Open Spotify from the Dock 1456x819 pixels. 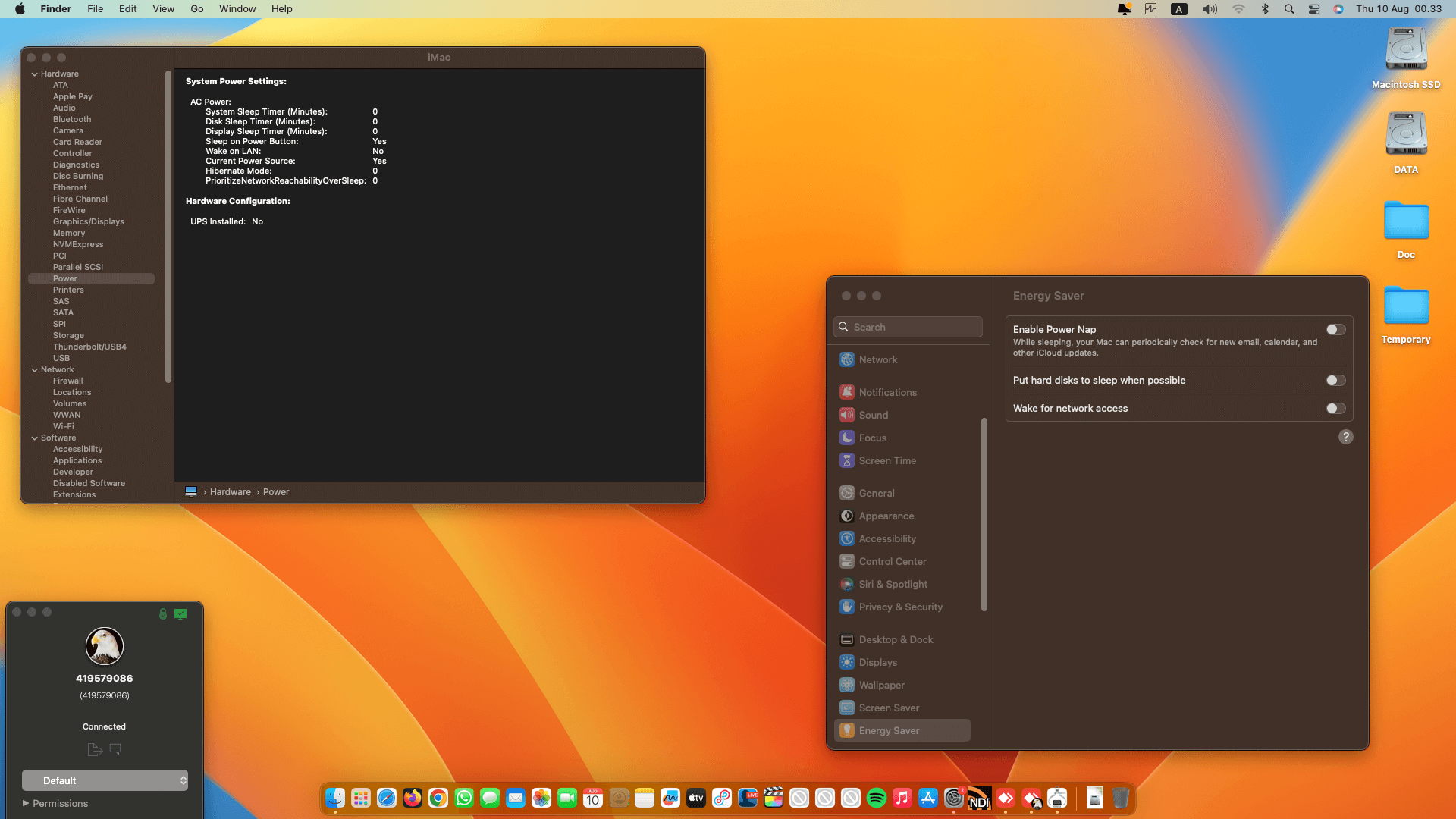[876, 798]
